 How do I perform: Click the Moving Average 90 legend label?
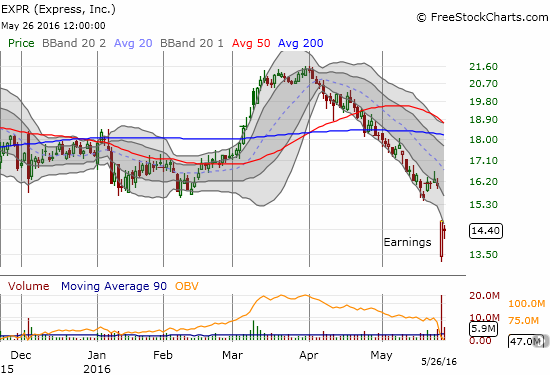point(114,286)
